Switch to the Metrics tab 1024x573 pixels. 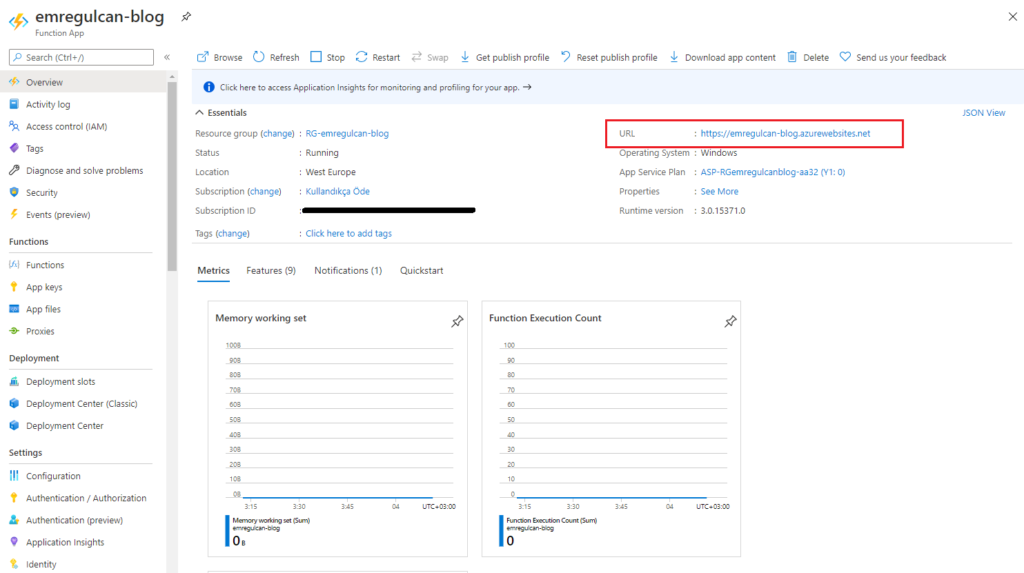click(x=214, y=270)
